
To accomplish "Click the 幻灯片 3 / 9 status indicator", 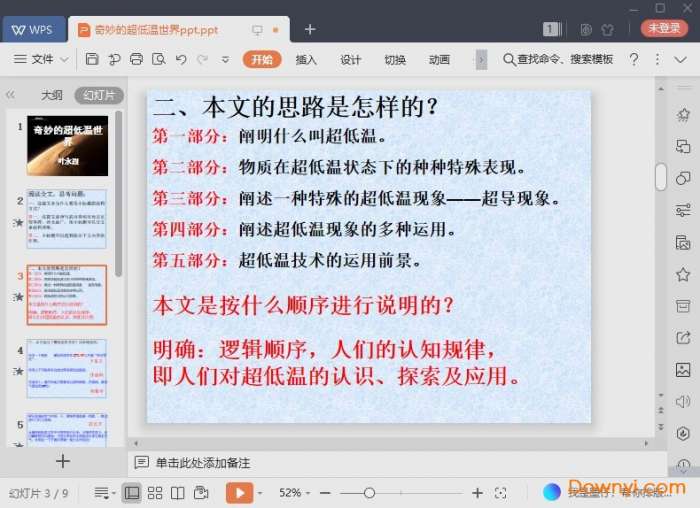I will pyautogui.click(x=38, y=493).
